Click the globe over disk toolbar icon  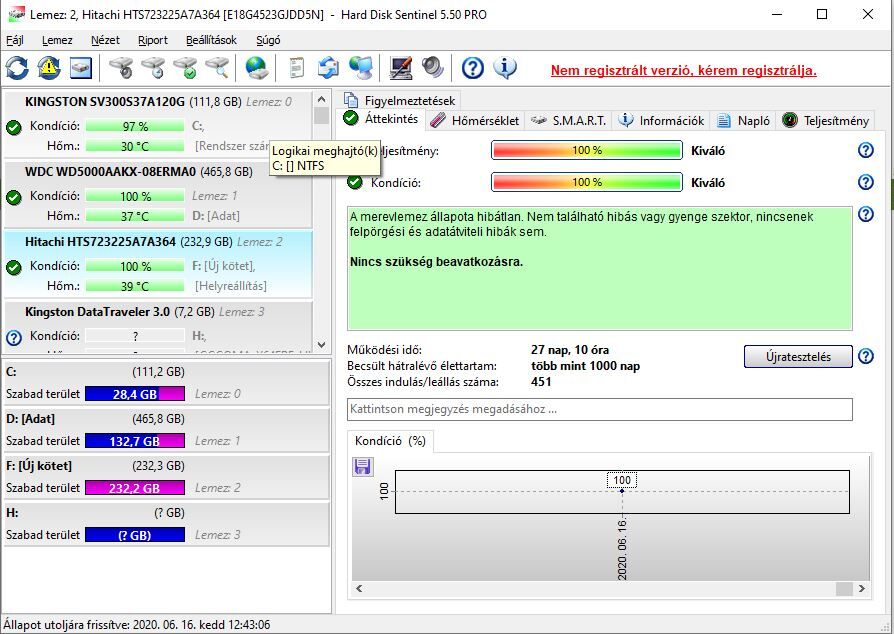pos(257,68)
